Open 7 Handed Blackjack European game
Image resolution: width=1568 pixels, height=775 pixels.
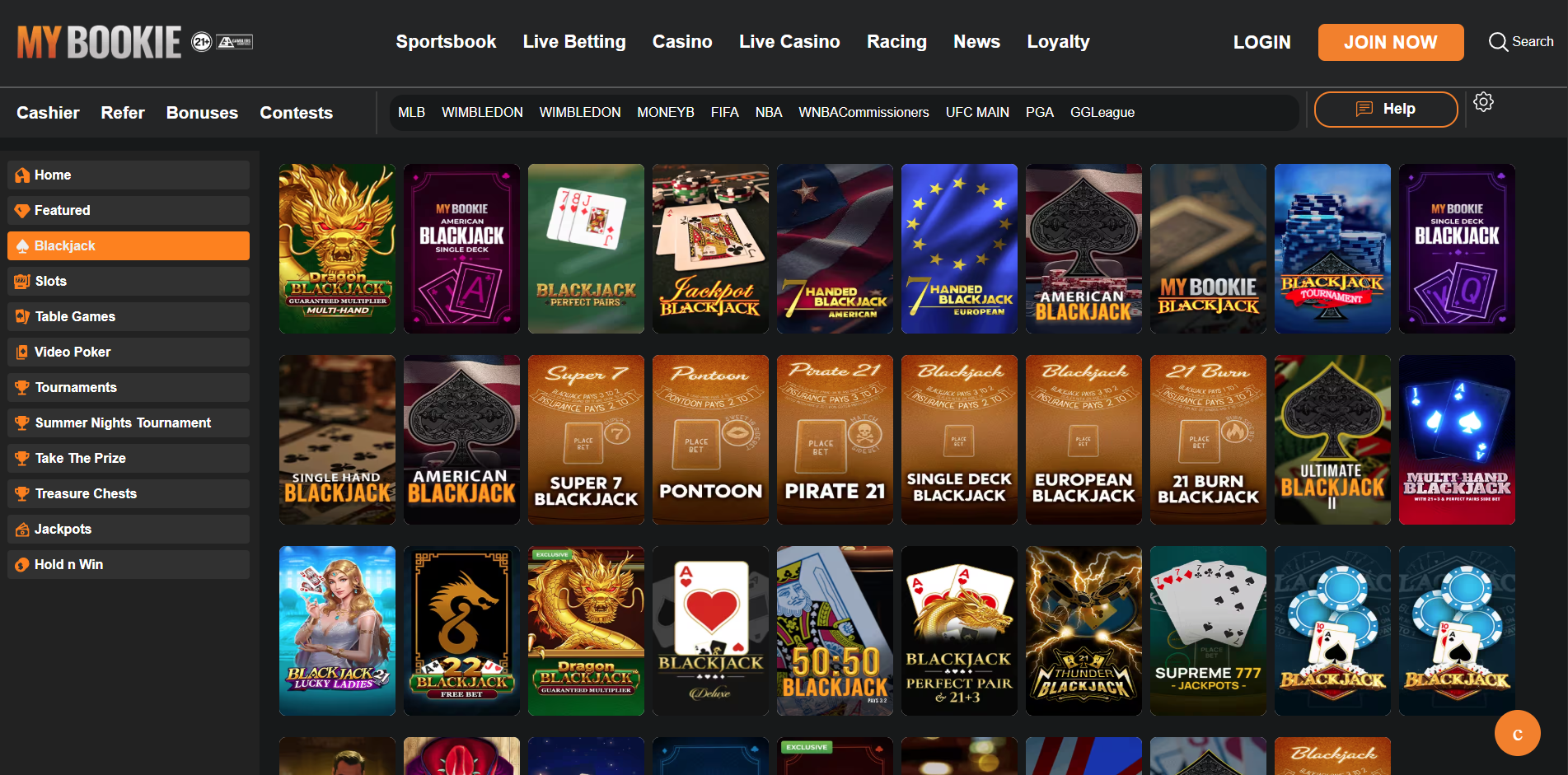click(959, 249)
